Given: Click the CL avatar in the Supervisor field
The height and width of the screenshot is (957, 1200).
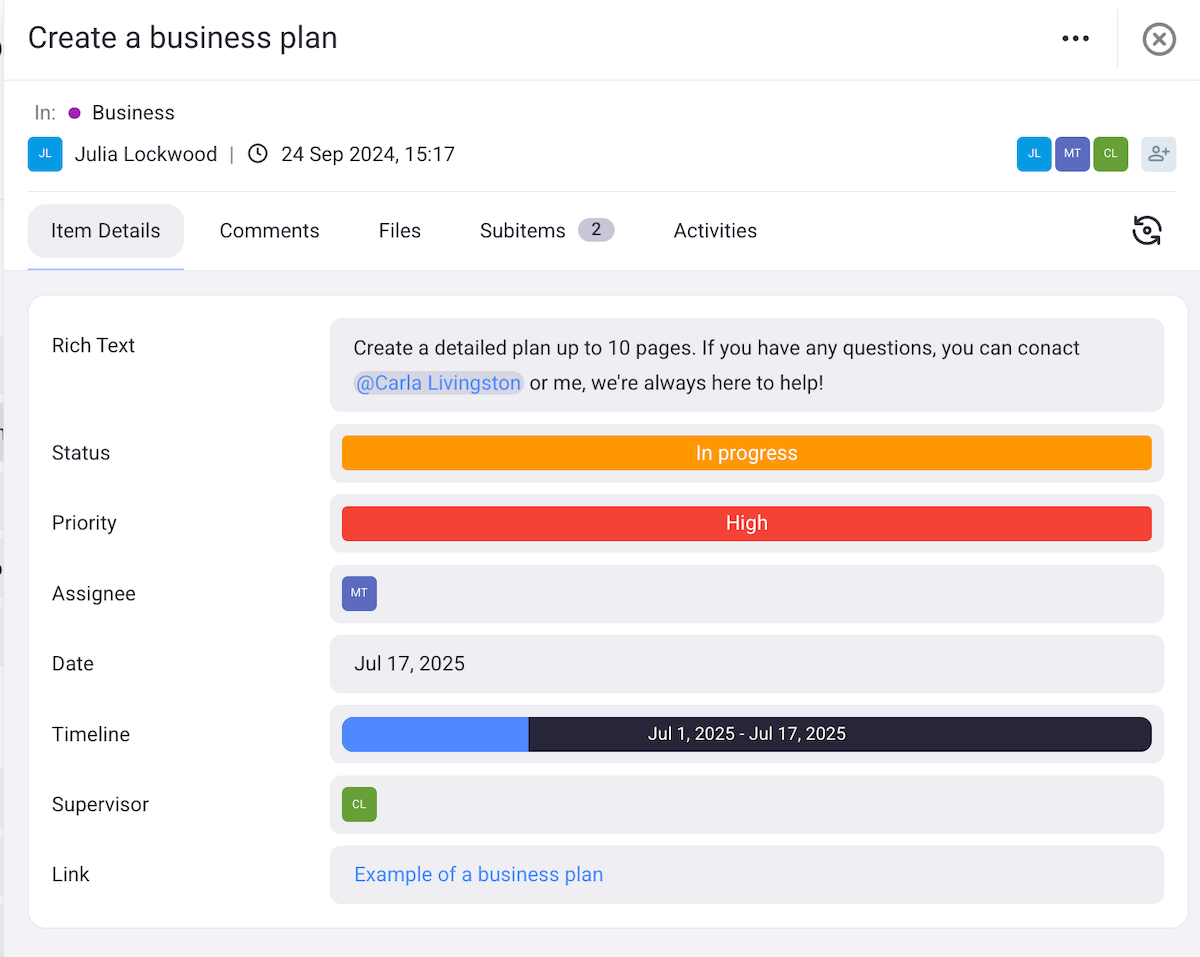Looking at the screenshot, I should (359, 804).
